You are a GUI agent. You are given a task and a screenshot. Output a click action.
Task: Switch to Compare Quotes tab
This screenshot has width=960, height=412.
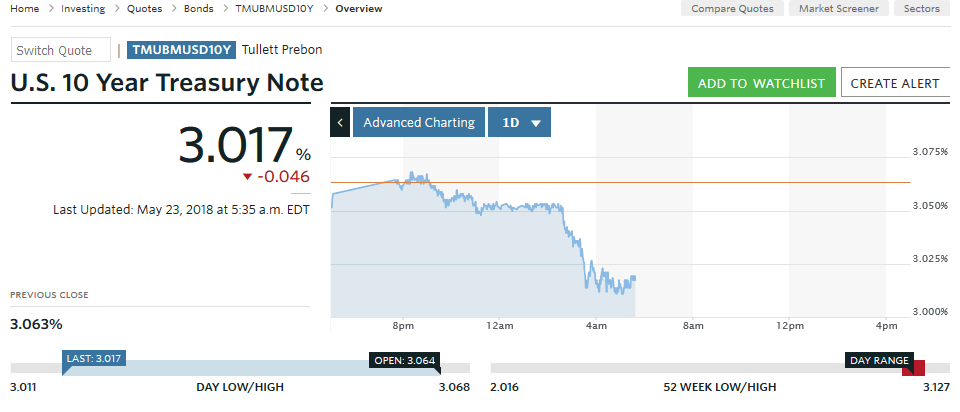pyautogui.click(x=733, y=9)
